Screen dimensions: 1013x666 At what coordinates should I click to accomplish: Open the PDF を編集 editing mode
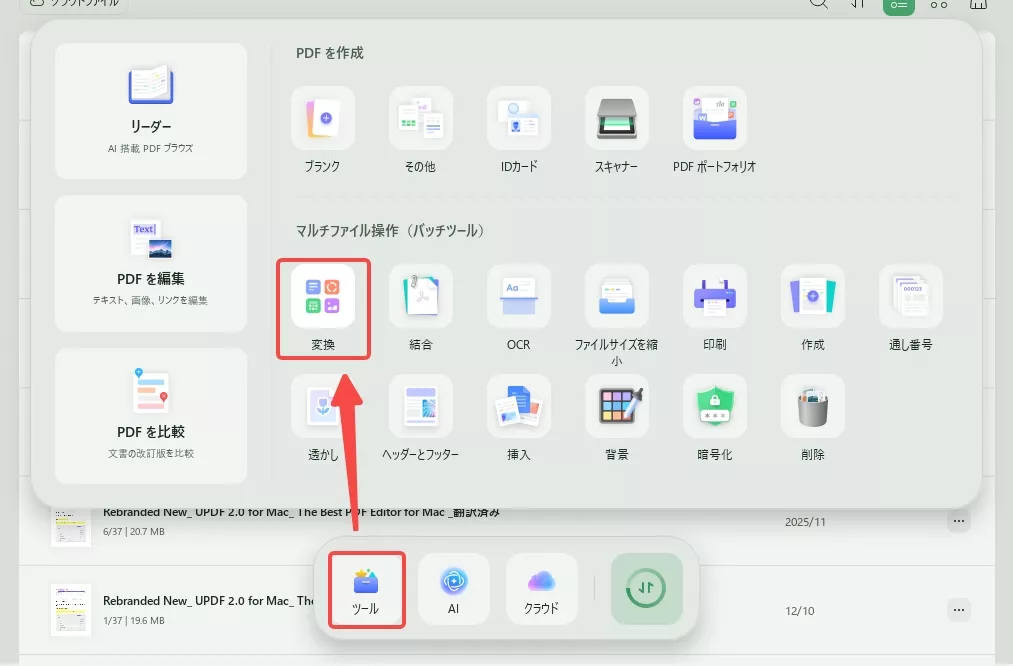(x=150, y=263)
